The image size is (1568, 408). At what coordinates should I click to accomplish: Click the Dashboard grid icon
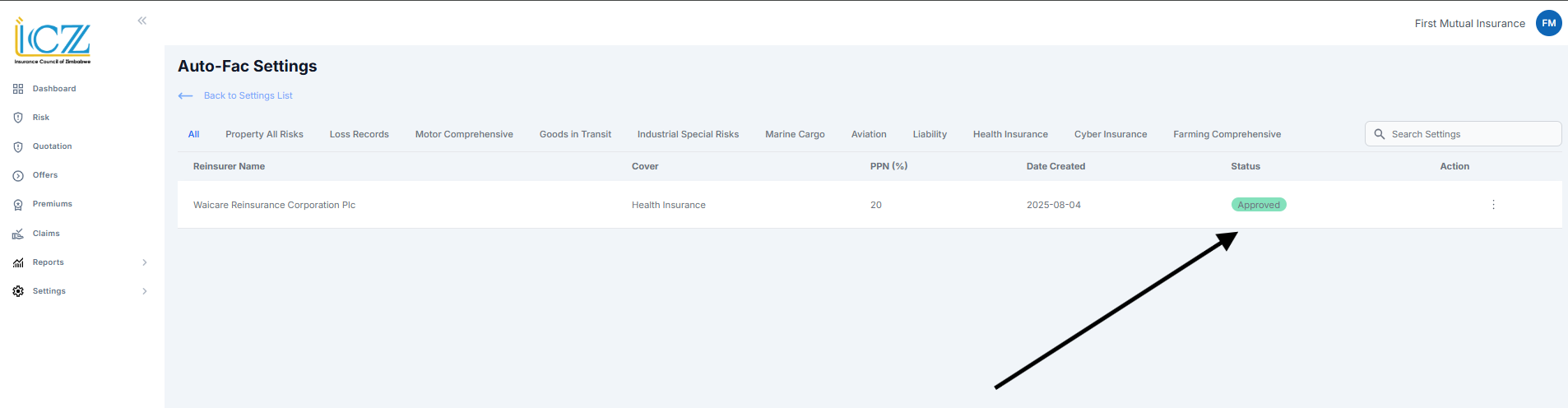click(x=18, y=89)
